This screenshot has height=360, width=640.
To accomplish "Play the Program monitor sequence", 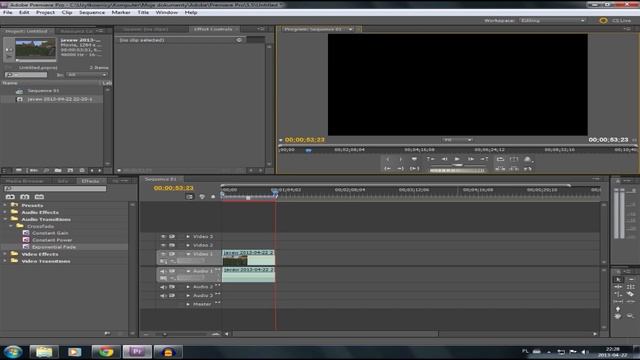I will click(x=457, y=159).
